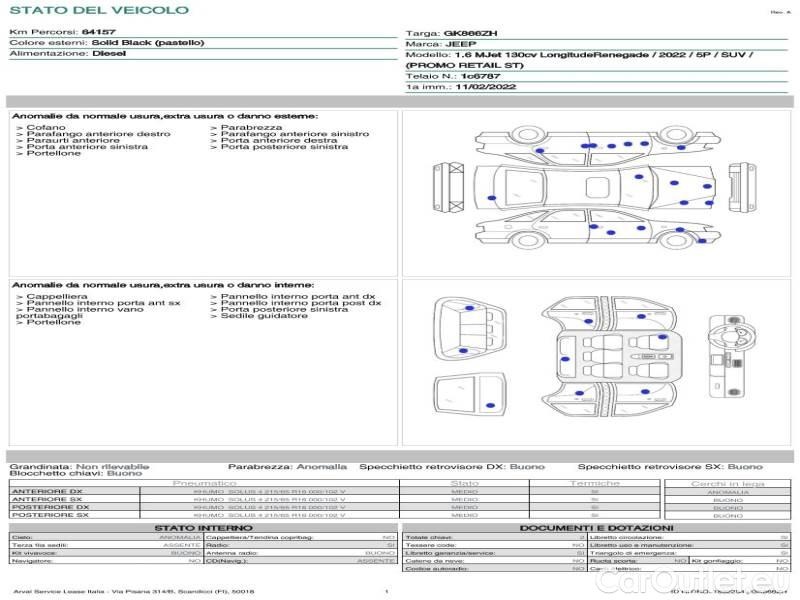This screenshot has width=800, height=600.
Task: Click "Portellone" in the exterior anomalies list
Action: point(49,153)
